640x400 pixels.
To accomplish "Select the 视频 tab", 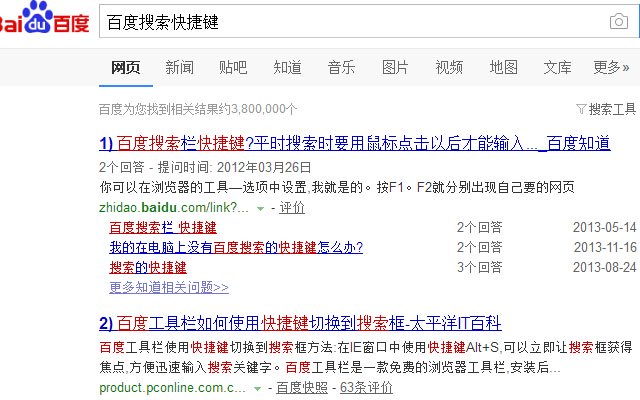I will pyautogui.click(x=449, y=67).
